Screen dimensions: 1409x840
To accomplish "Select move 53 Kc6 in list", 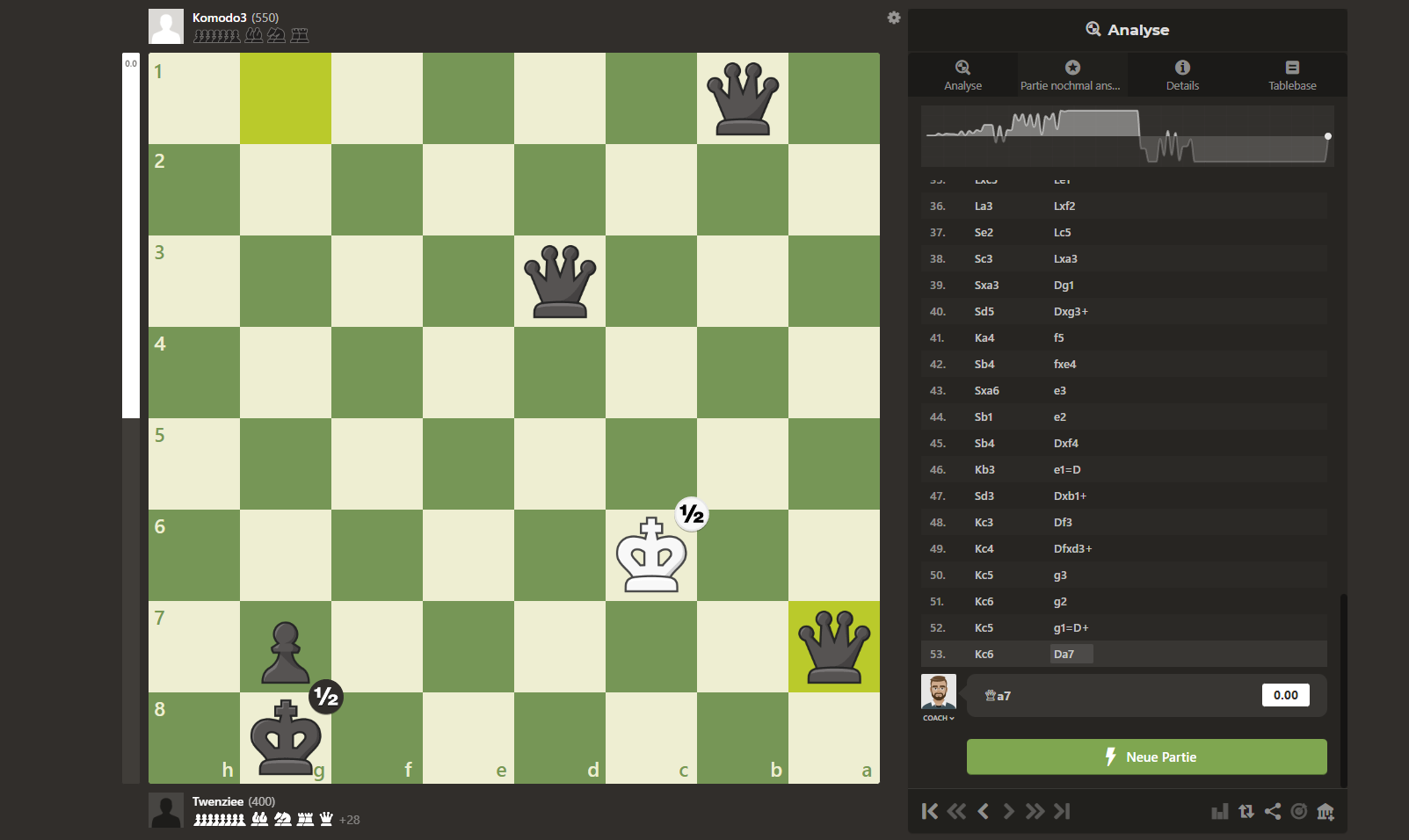I will coord(984,654).
